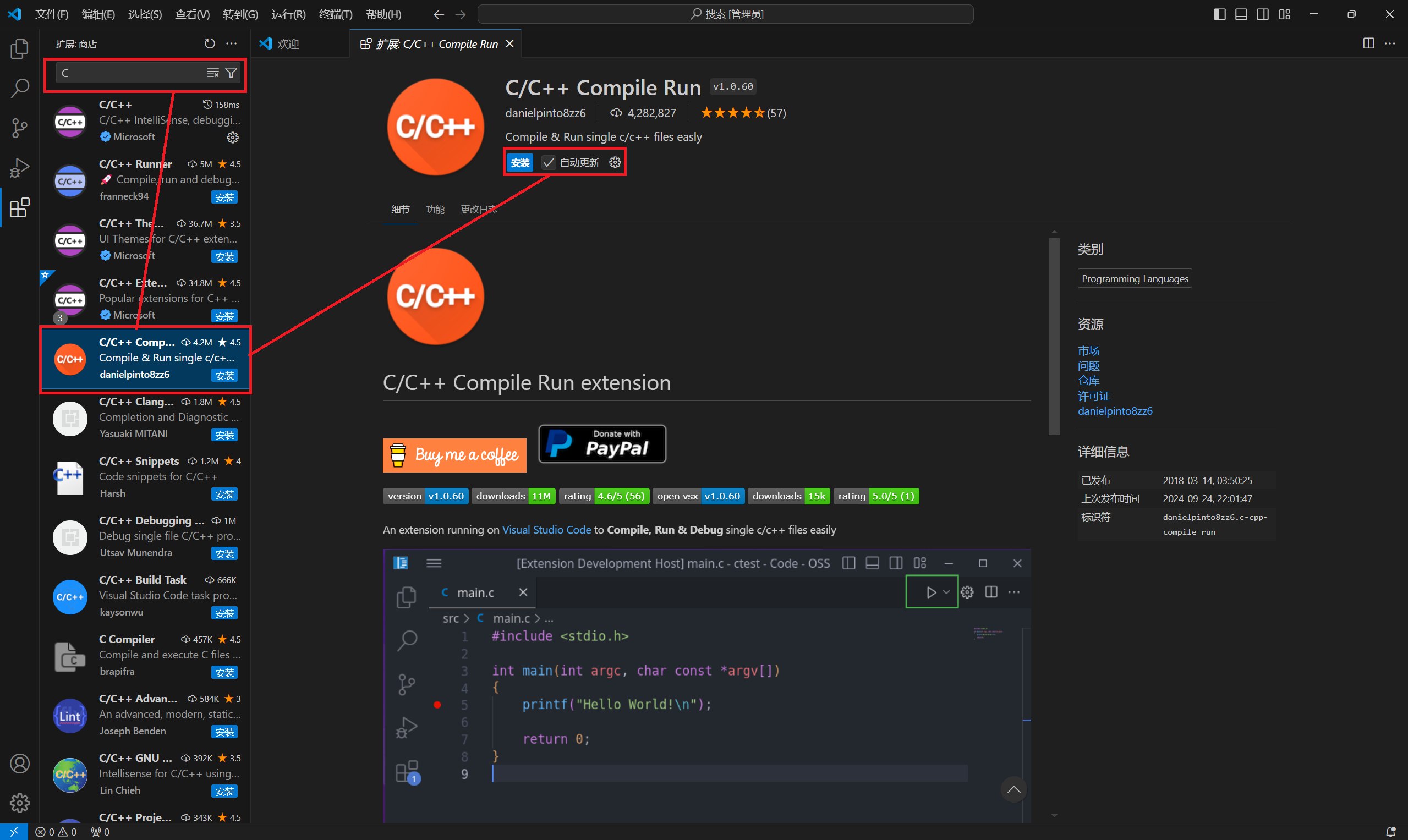Toggle the 自动更新 checkbox

[x=549, y=163]
